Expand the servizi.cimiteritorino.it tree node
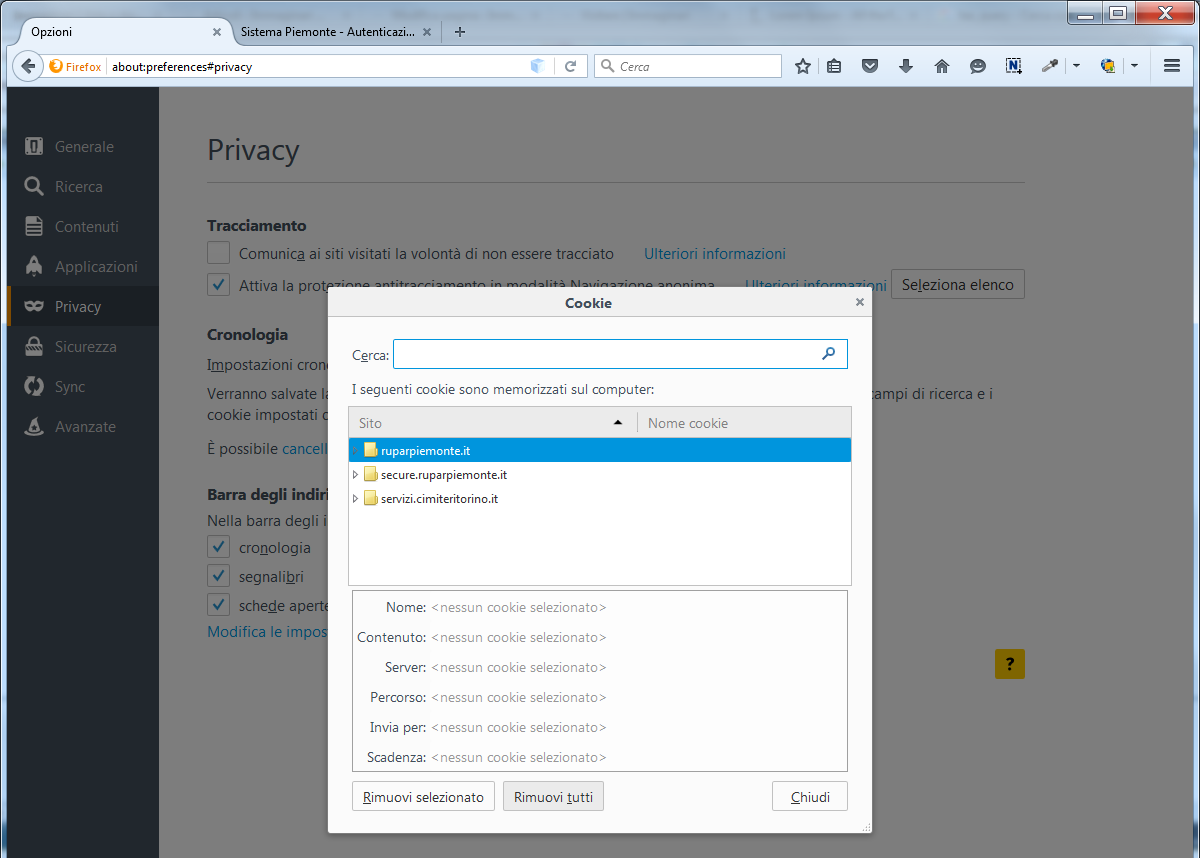Screen dimensions: 1200x858 355,499
